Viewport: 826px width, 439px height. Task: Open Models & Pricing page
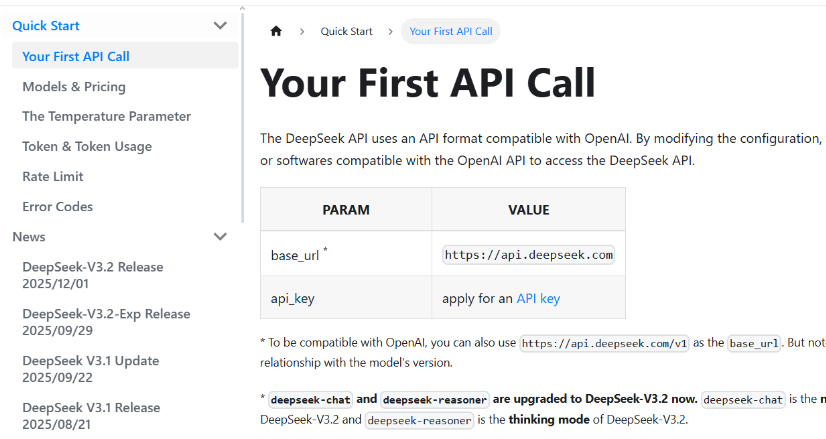click(x=74, y=86)
